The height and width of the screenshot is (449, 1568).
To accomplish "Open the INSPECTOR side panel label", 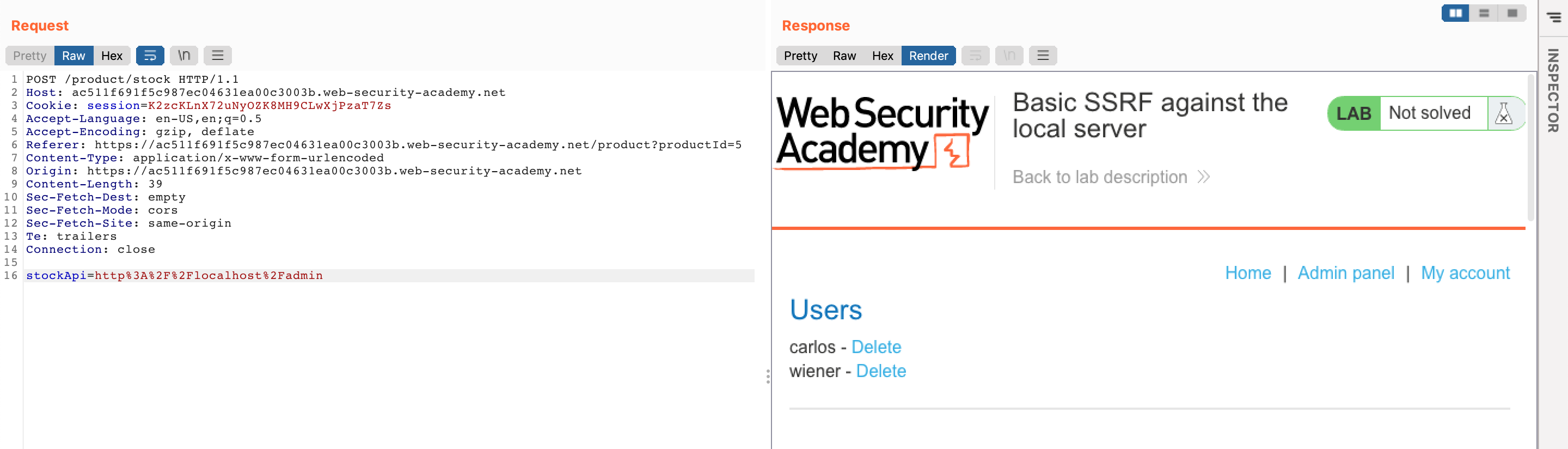I will pos(1553,90).
